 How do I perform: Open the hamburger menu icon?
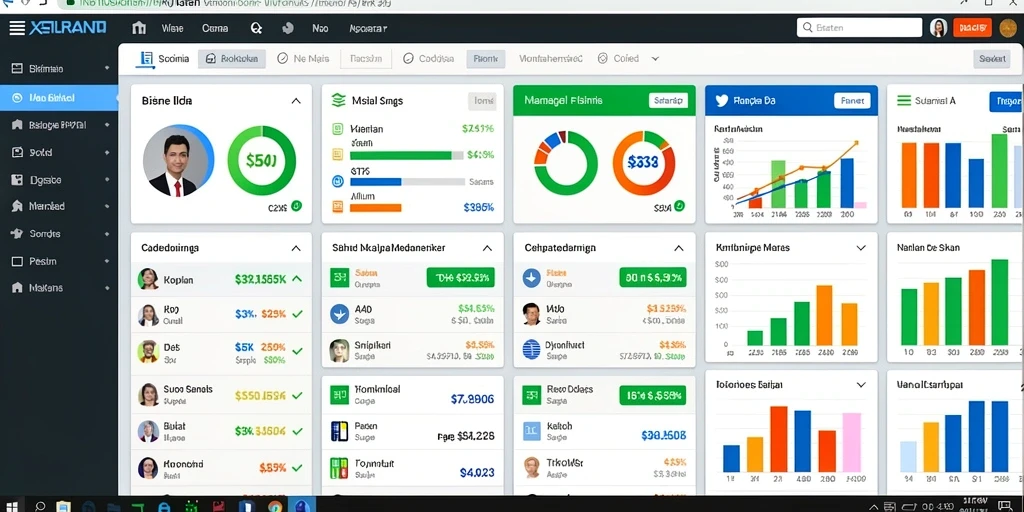17,28
